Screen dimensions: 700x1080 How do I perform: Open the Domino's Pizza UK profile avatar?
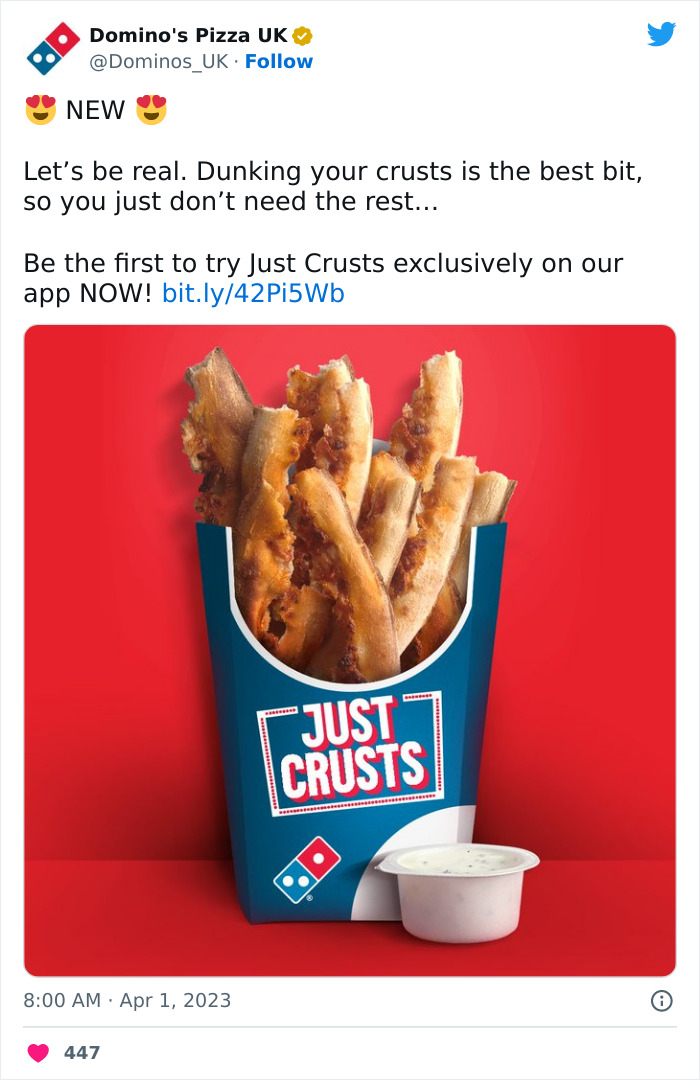point(53,48)
